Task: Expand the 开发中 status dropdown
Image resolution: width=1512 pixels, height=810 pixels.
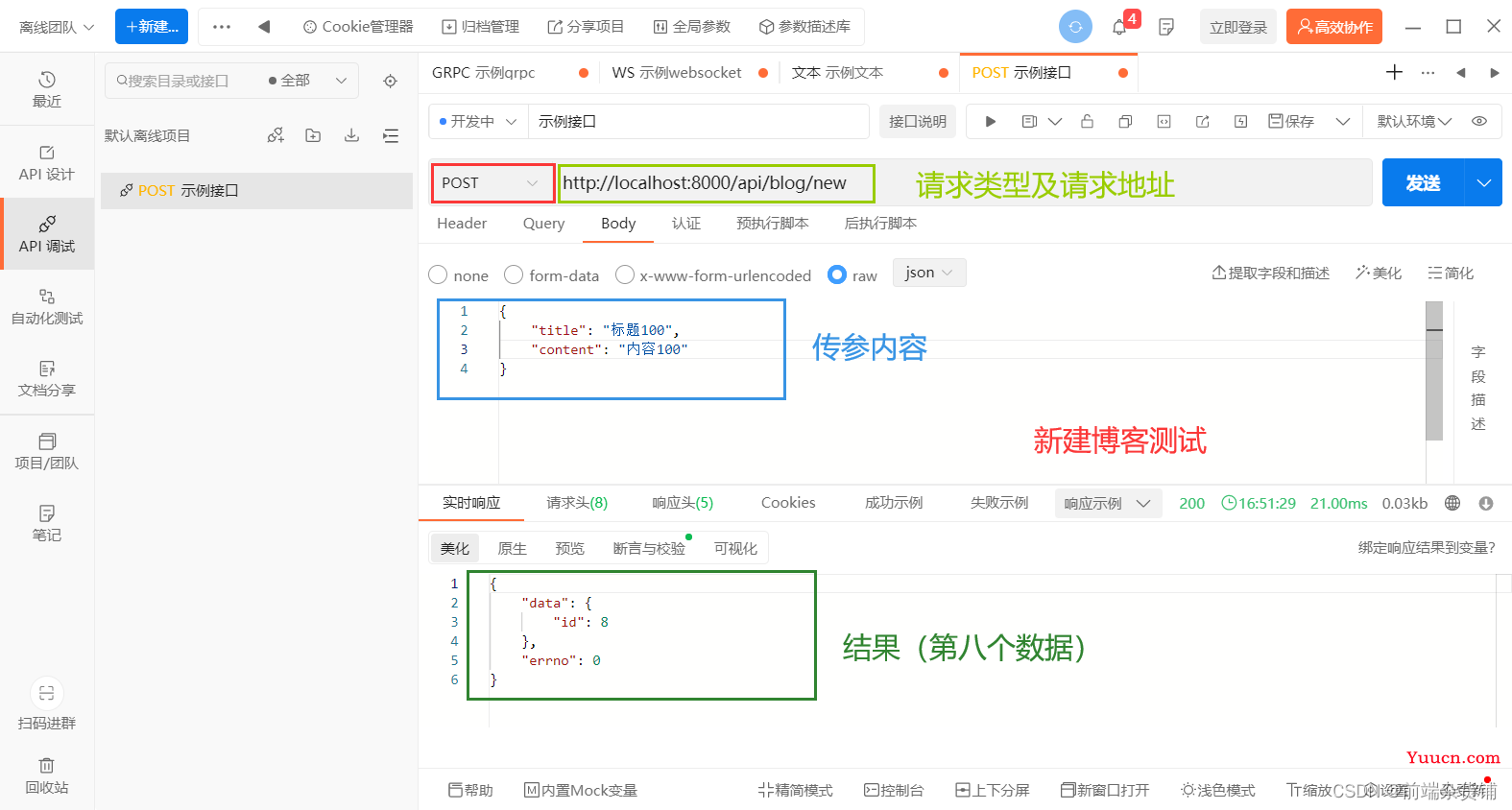Action: point(477,121)
